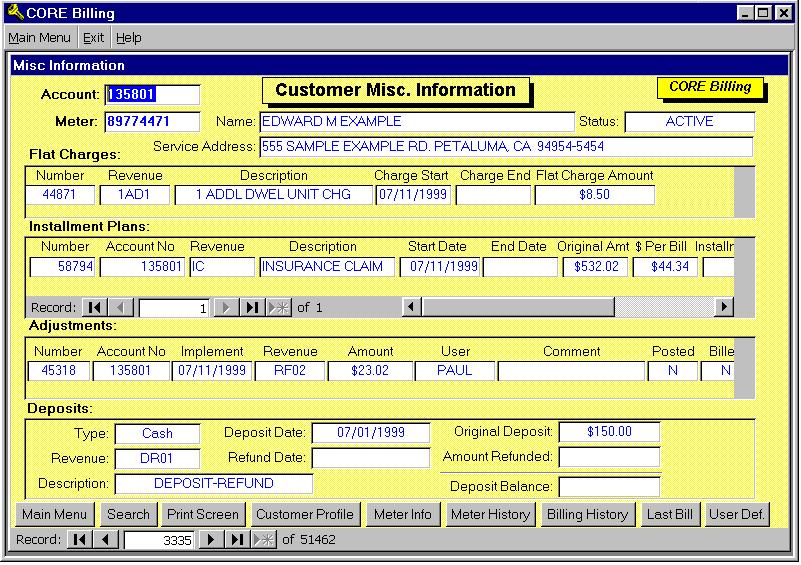Click the Service Address field
Image resolution: width=801 pixels, height=565 pixels.
point(506,147)
